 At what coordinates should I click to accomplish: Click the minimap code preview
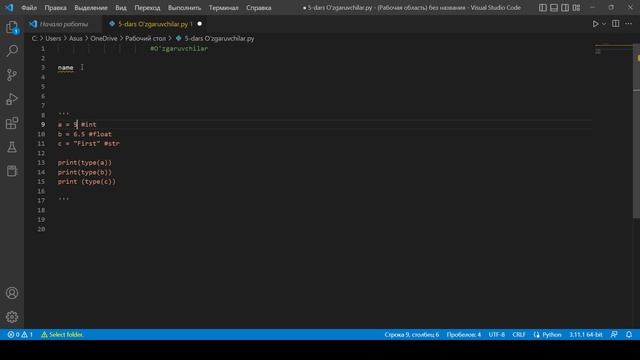pos(612,48)
